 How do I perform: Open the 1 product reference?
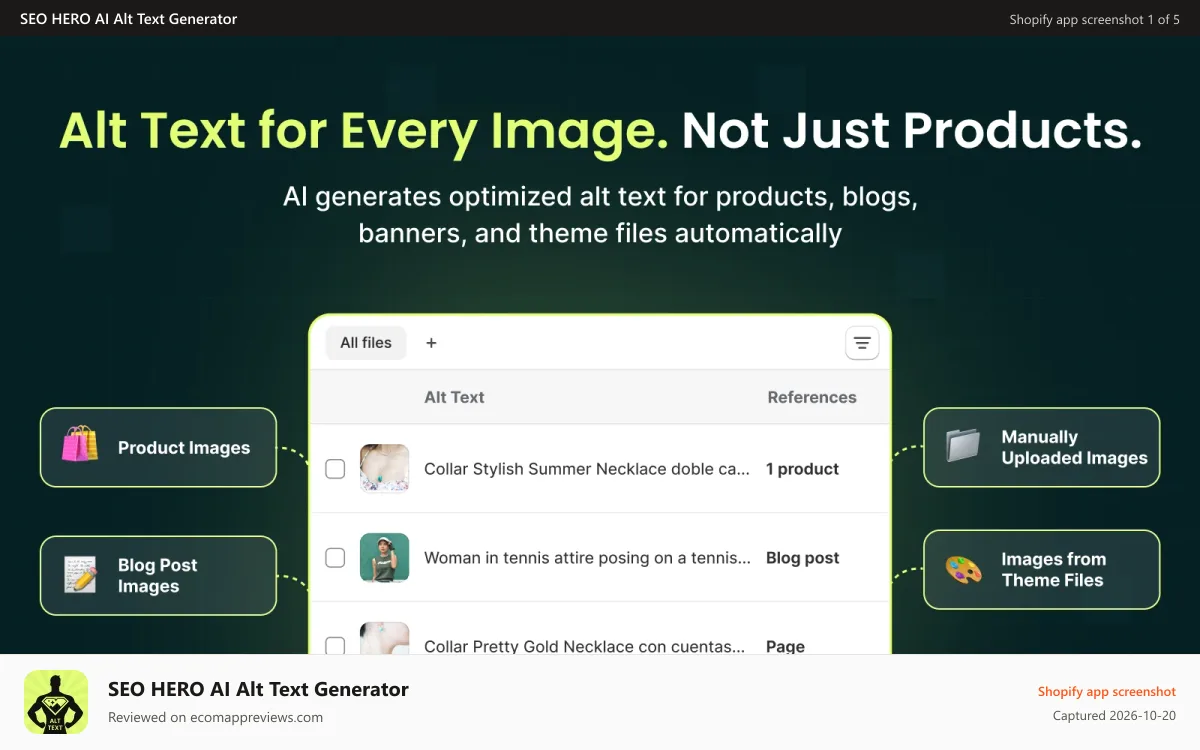pos(802,469)
